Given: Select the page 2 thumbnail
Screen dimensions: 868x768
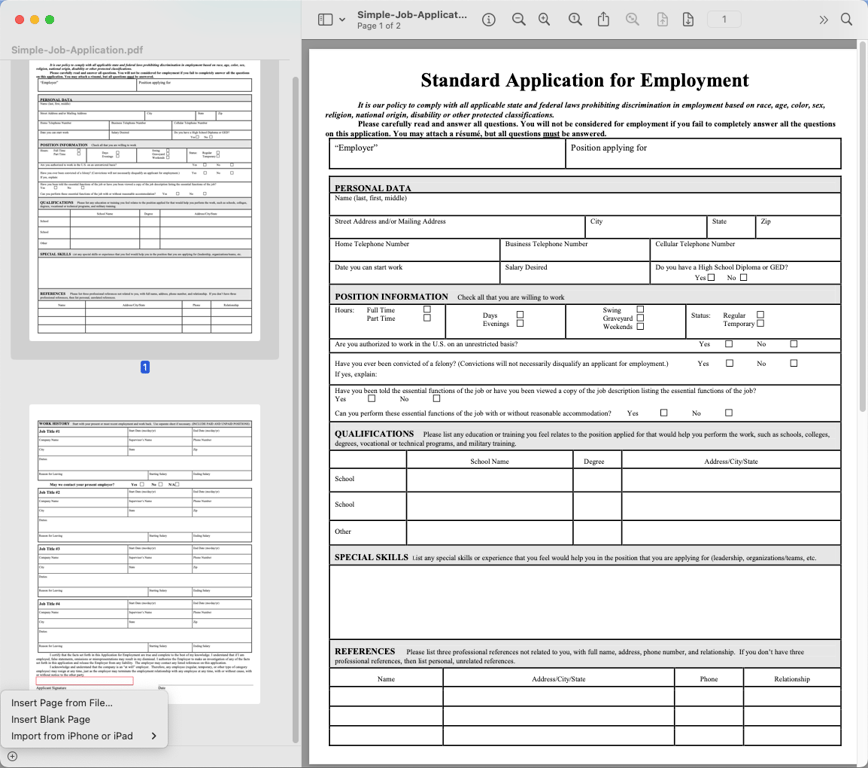Looking at the screenshot, I should pos(144,554).
